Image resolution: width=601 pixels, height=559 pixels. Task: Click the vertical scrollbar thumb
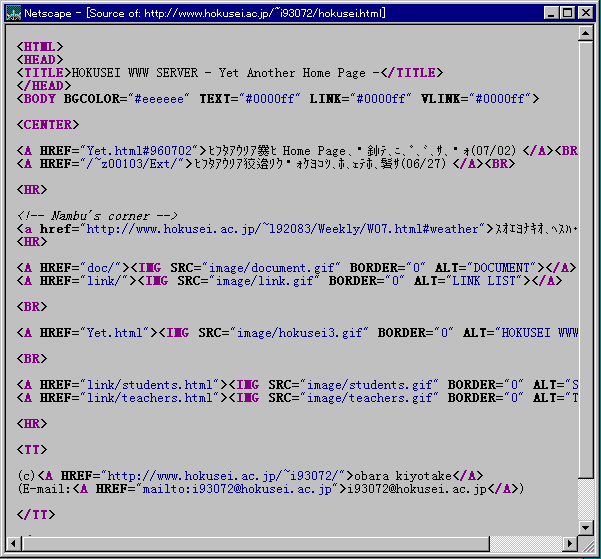[x=586, y=260]
